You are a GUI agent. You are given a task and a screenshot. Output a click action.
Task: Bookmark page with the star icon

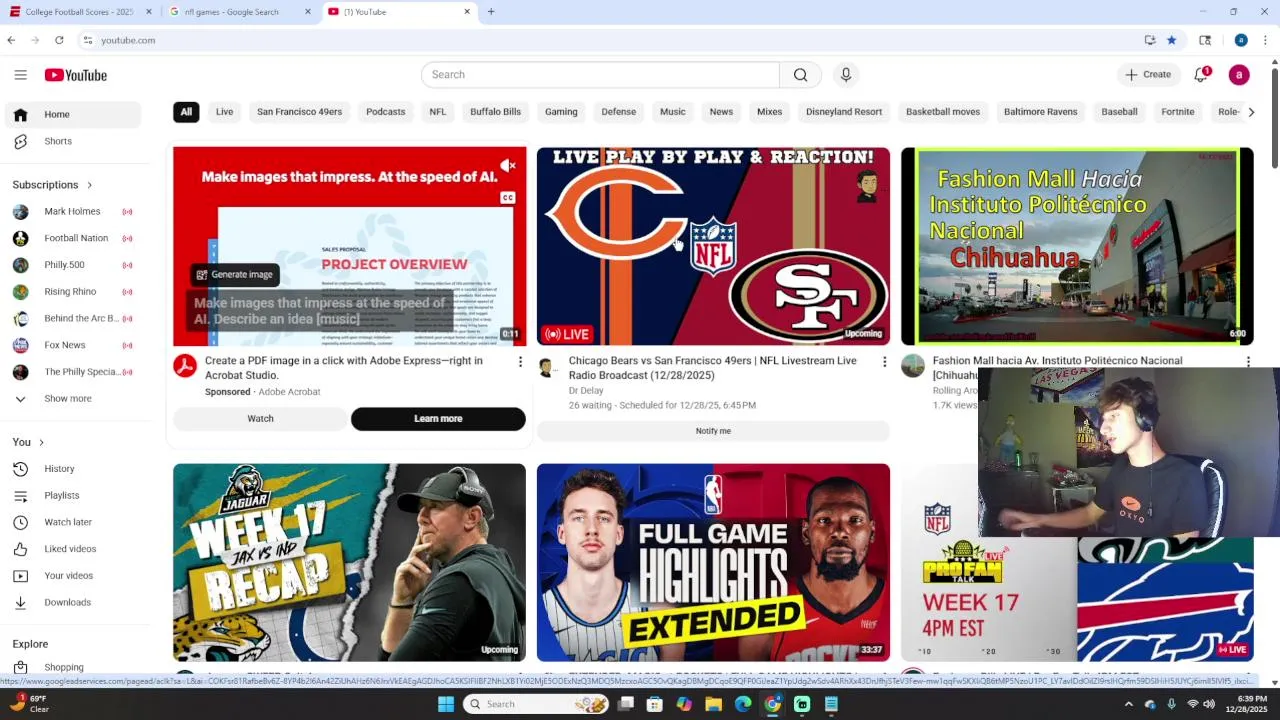(x=1171, y=40)
